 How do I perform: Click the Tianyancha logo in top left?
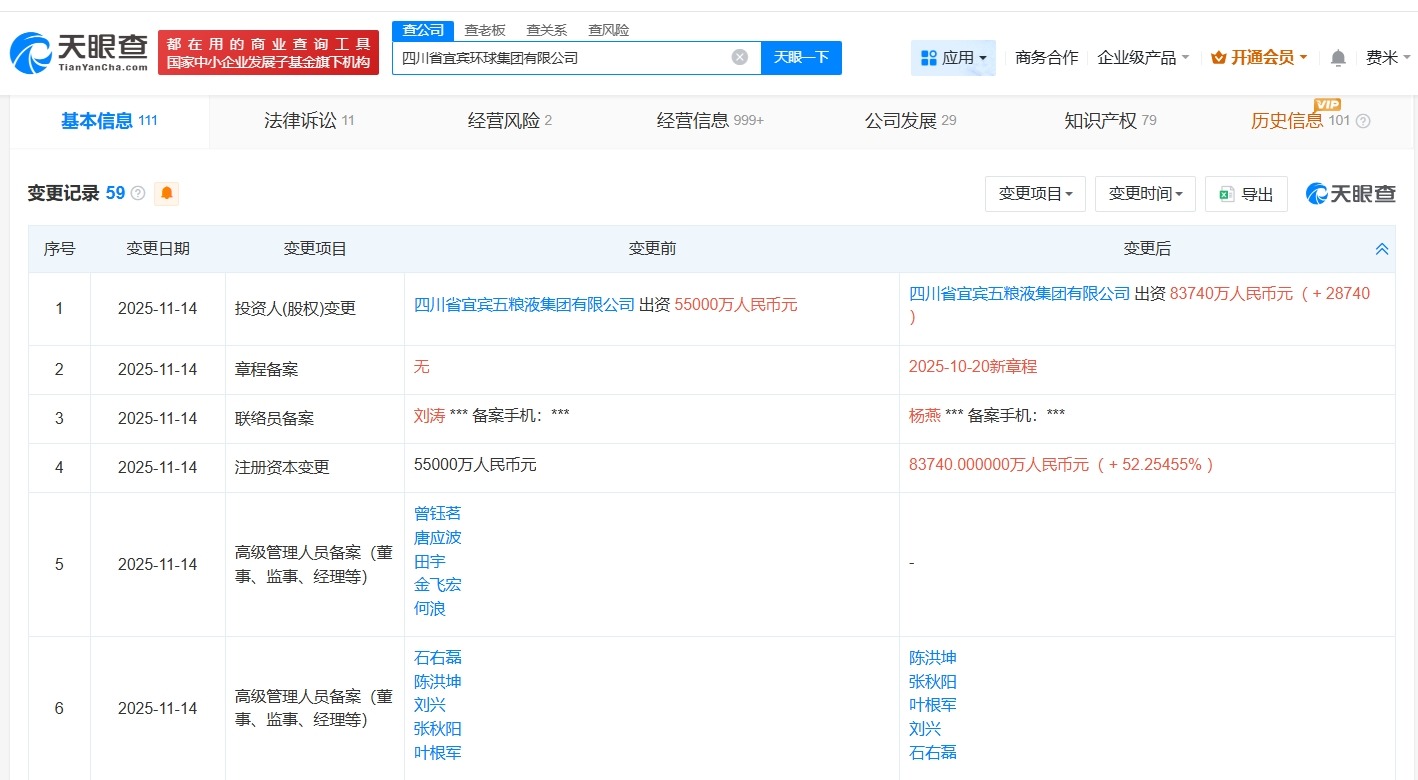pos(80,50)
